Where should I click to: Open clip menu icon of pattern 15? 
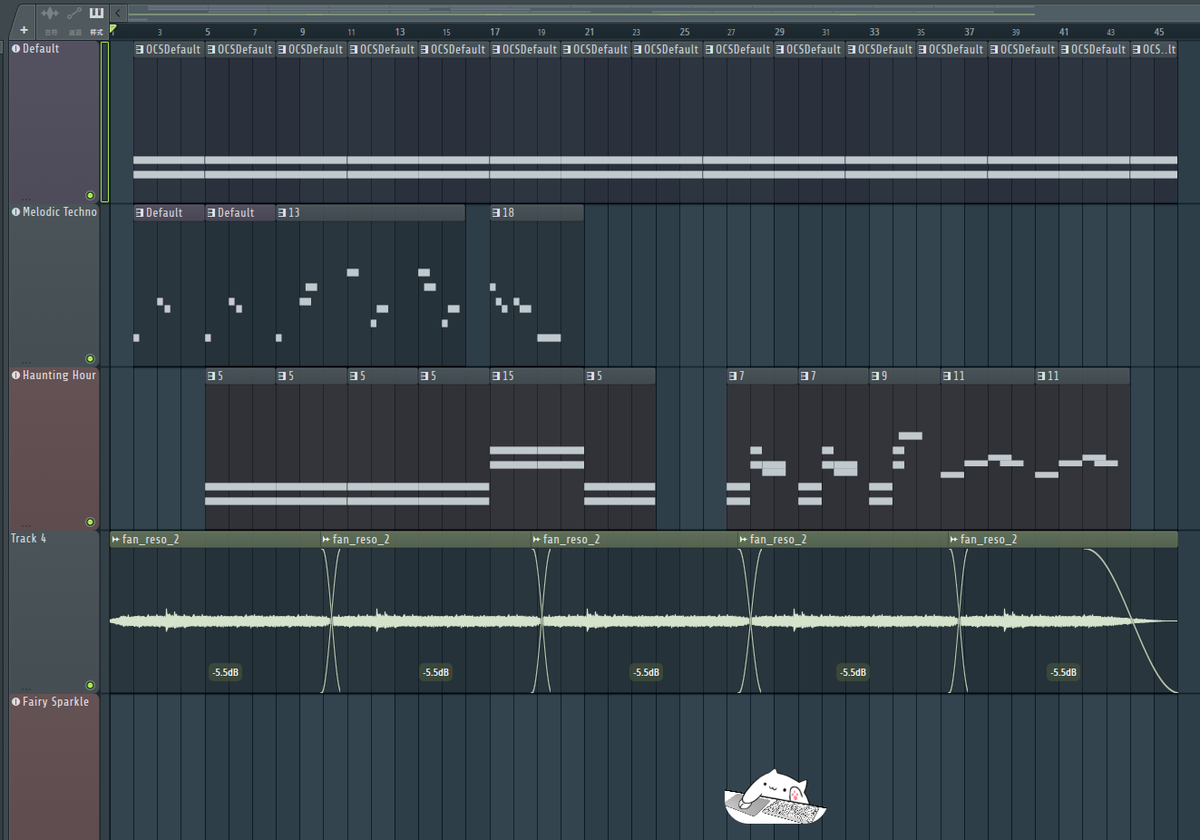(x=497, y=376)
